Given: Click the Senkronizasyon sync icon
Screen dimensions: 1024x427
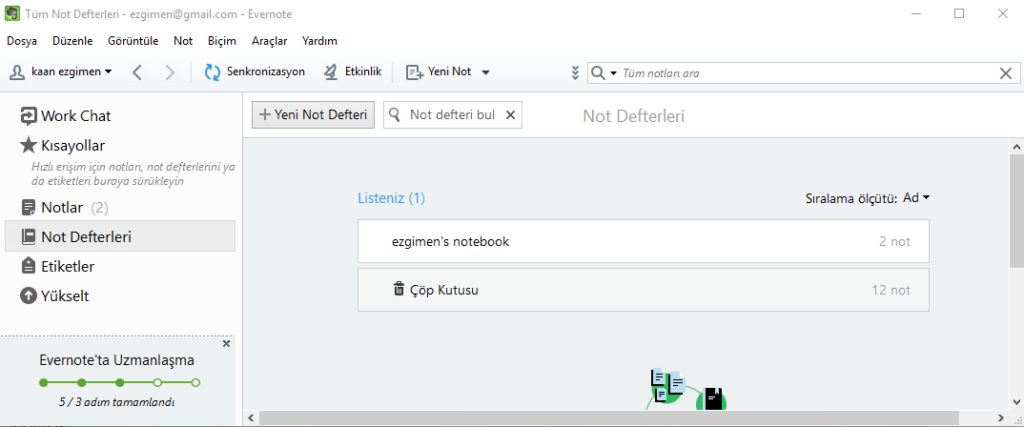Looking at the screenshot, I should (x=212, y=72).
